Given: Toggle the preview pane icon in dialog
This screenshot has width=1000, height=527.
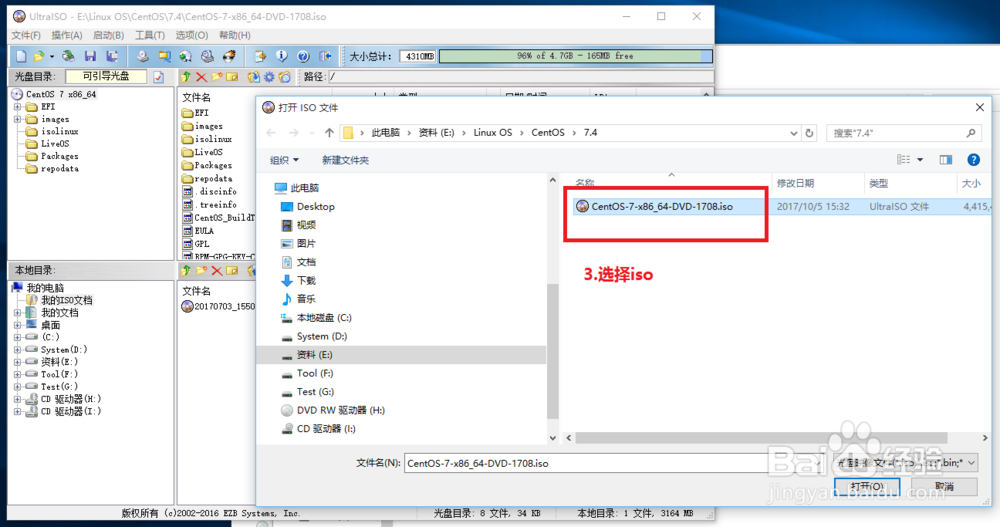Looking at the screenshot, I should (946, 160).
